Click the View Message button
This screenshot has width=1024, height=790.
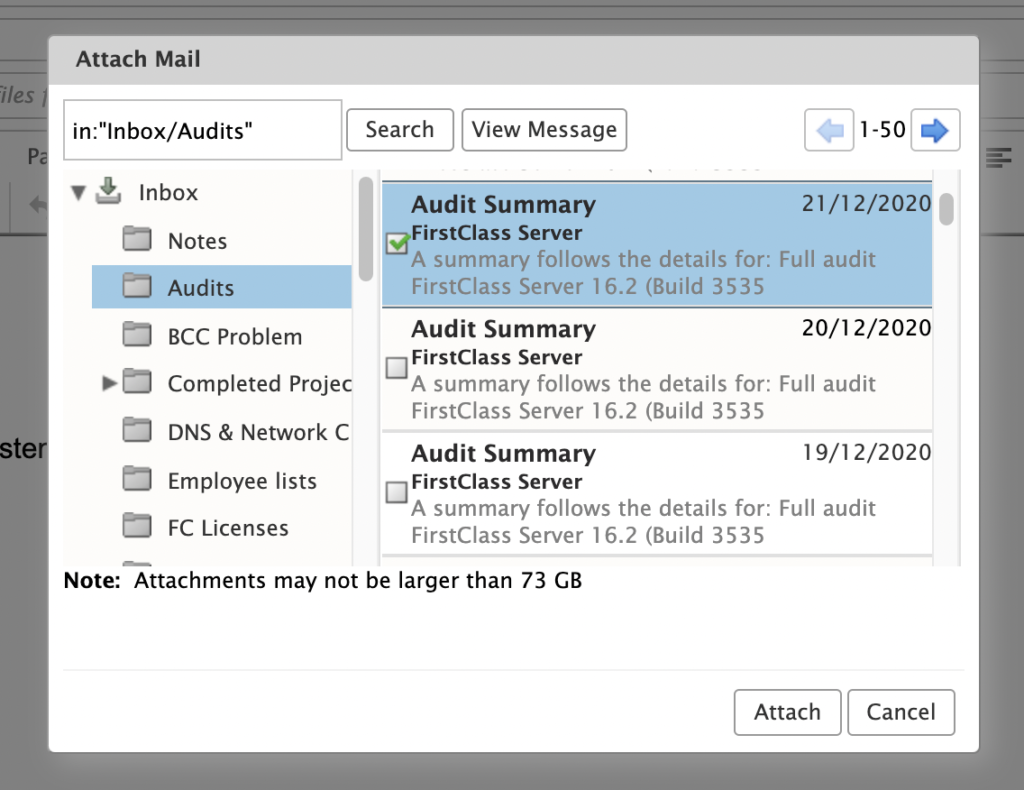click(544, 130)
